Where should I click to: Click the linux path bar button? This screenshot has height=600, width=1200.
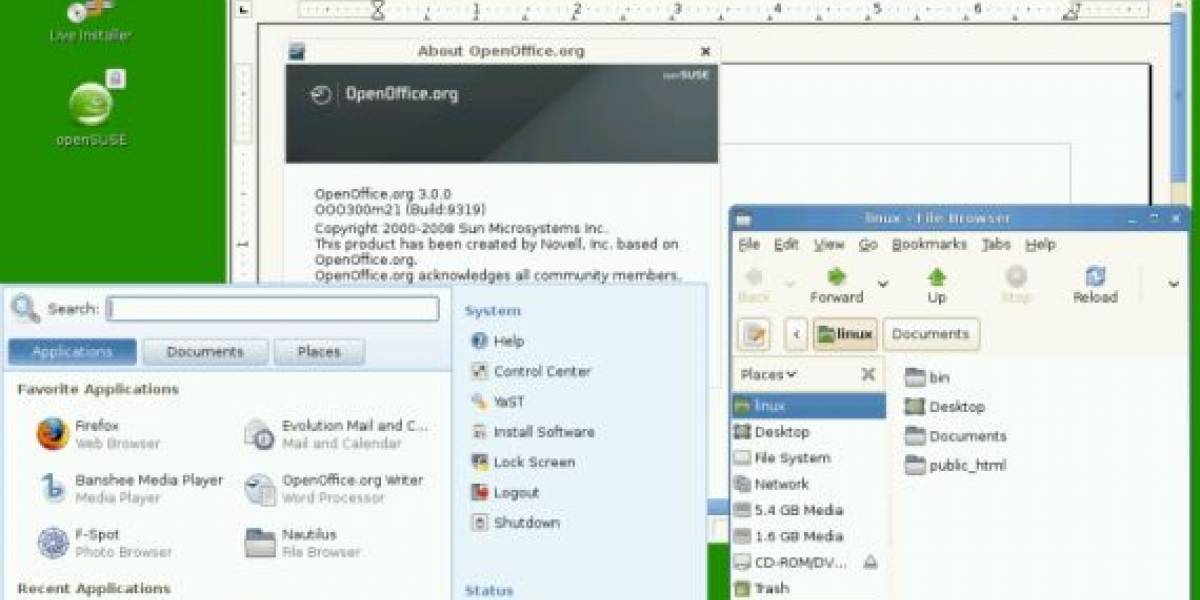pyautogui.click(x=845, y=335)
